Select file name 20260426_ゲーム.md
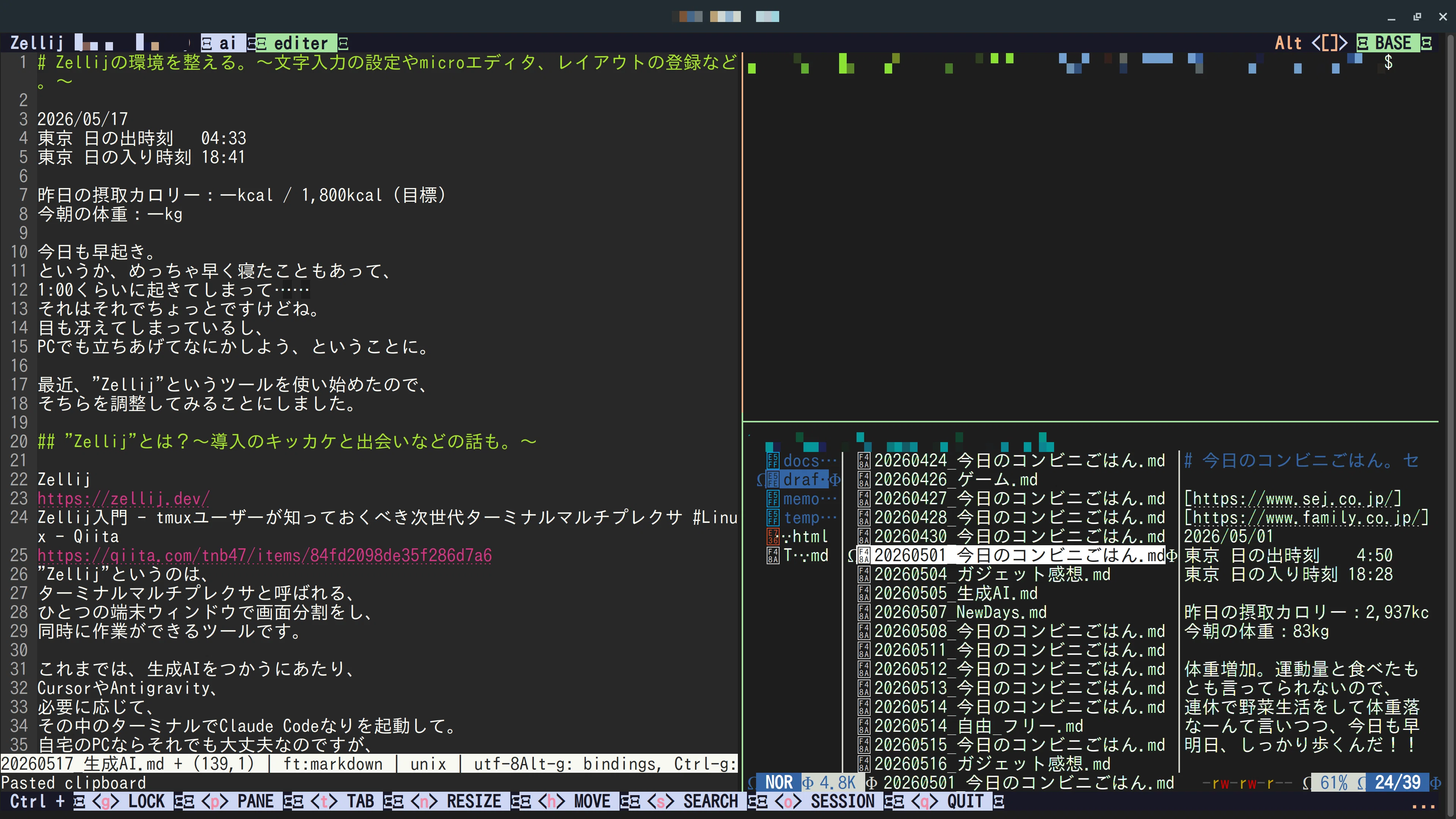1456x819 pixels. [956, 479]
